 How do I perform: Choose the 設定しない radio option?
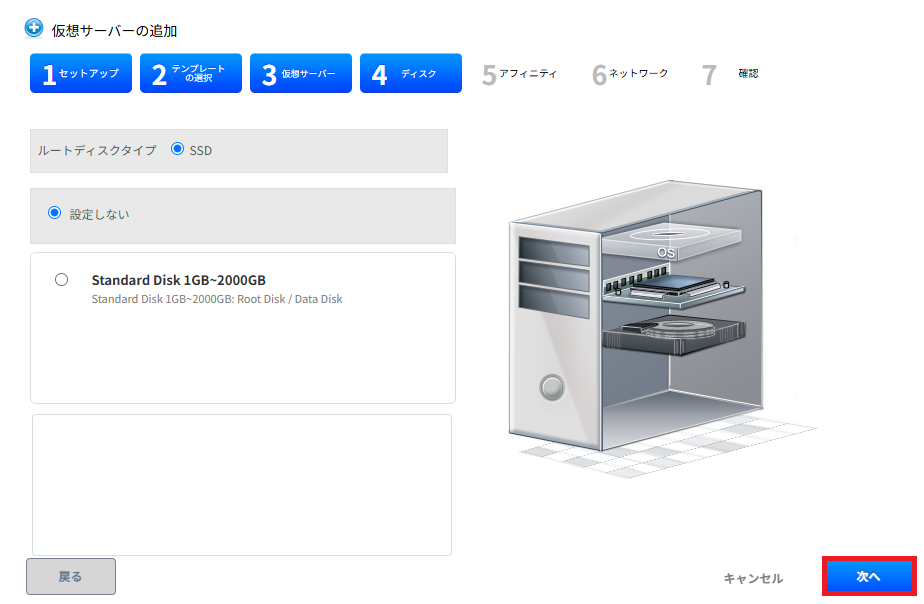pyautogui.click(x=54, y=213)
